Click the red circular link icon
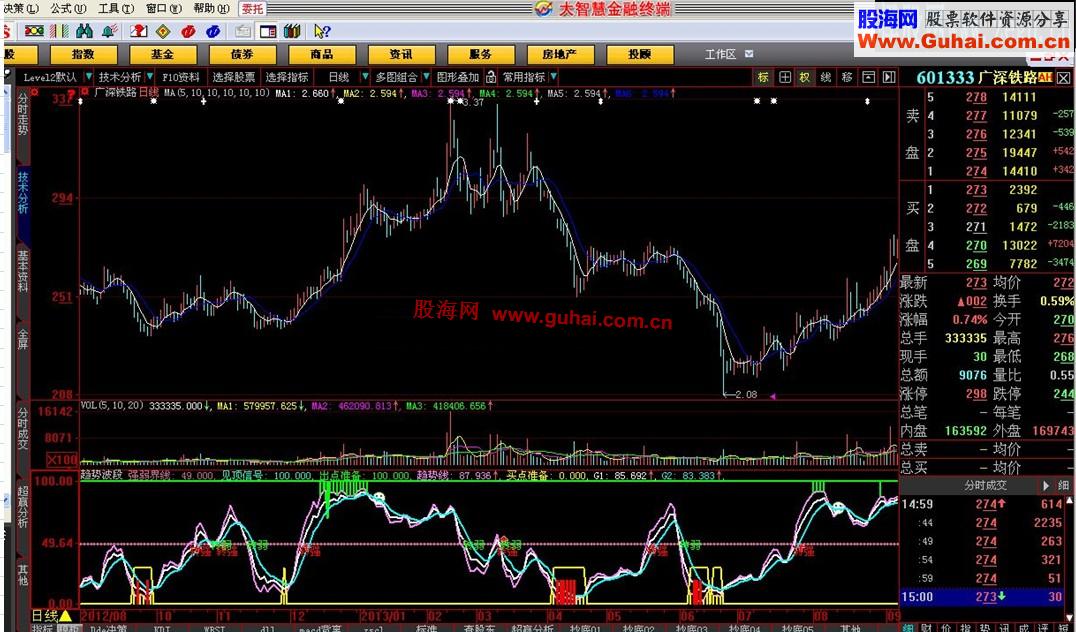The image size is (1076, 632). (189, 31)
